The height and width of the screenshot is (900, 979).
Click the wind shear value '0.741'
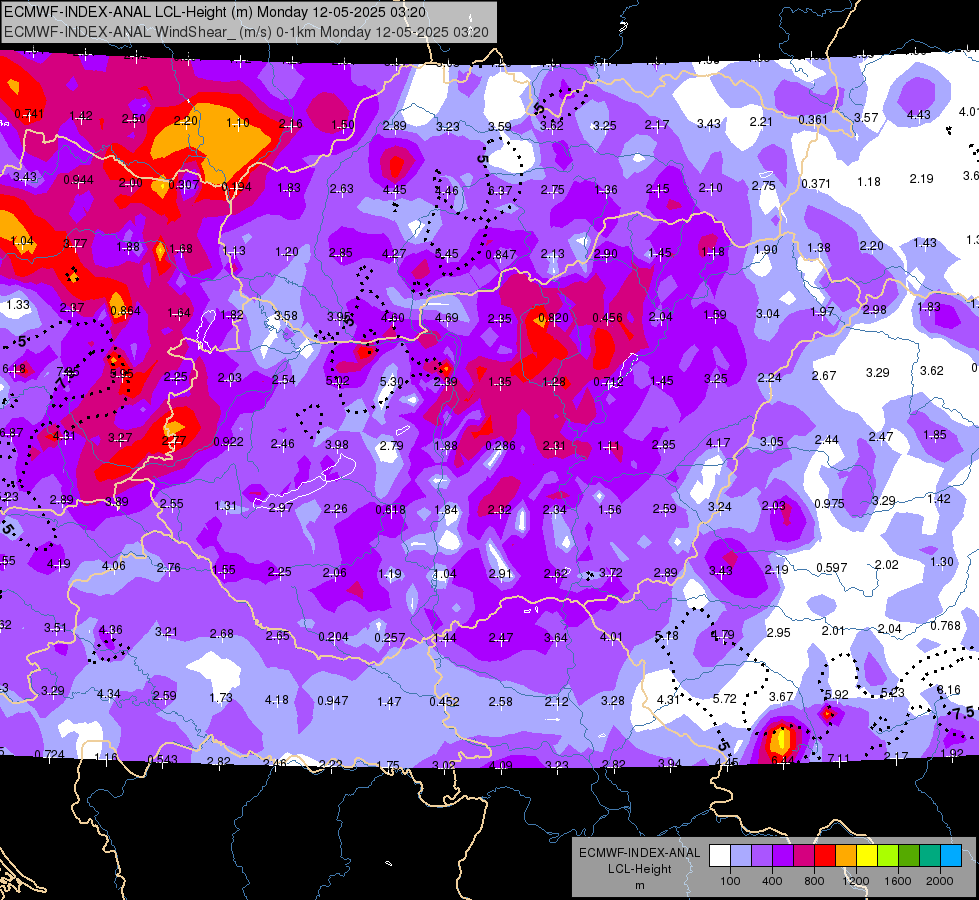click(29, 114)
